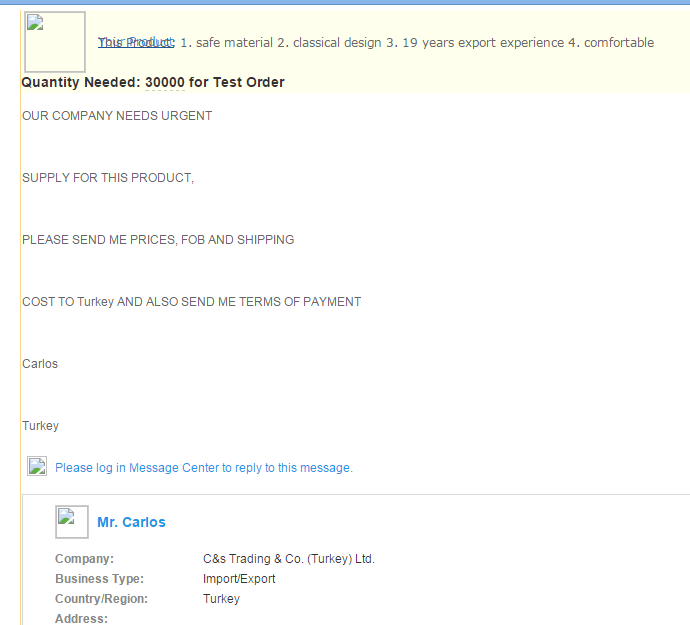Open the overlapping 'This Product' link
690x625 pixels.
pos(136,42)
